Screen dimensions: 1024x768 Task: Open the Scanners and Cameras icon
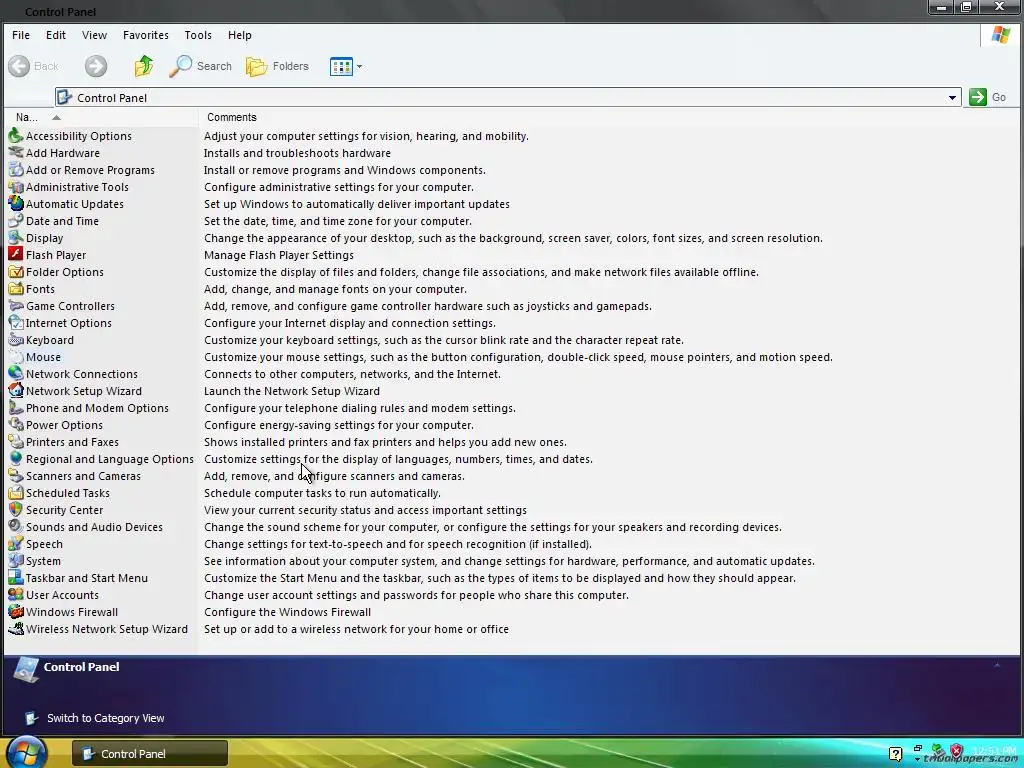click(x=16, y=475)
